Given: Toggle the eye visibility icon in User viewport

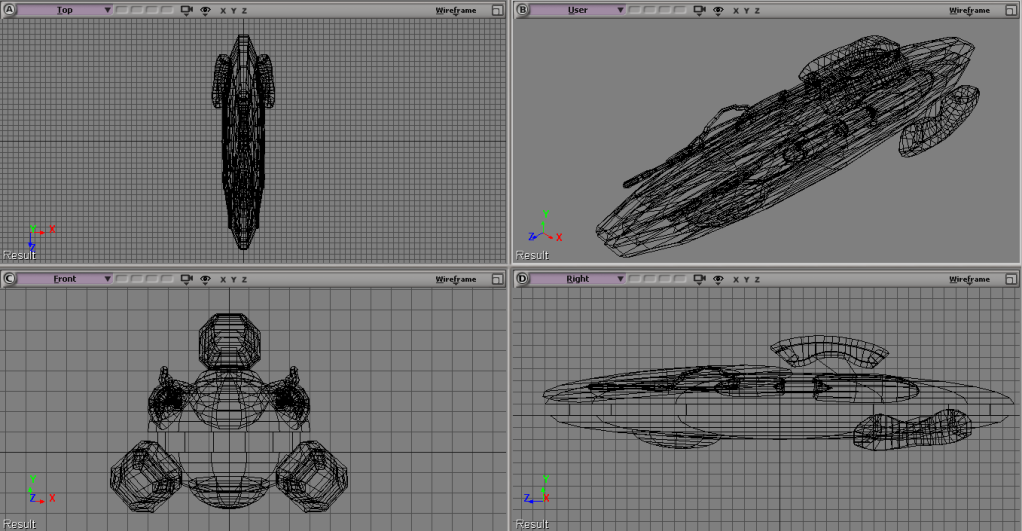Looking at the screenshot, I should tap(718, 11).
